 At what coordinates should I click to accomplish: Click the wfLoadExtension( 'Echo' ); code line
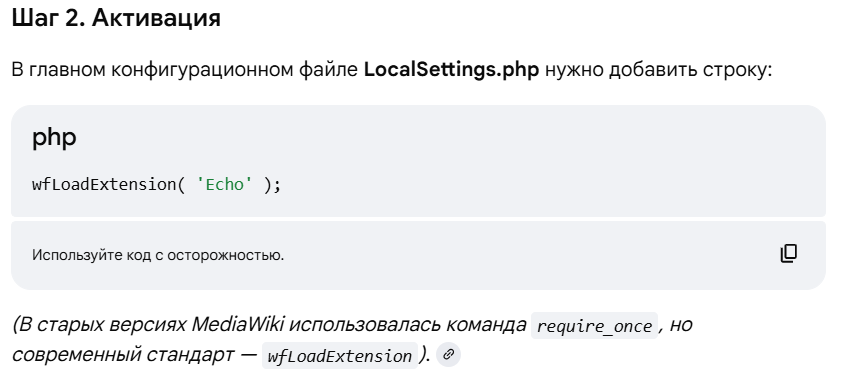tap(156, 184)
